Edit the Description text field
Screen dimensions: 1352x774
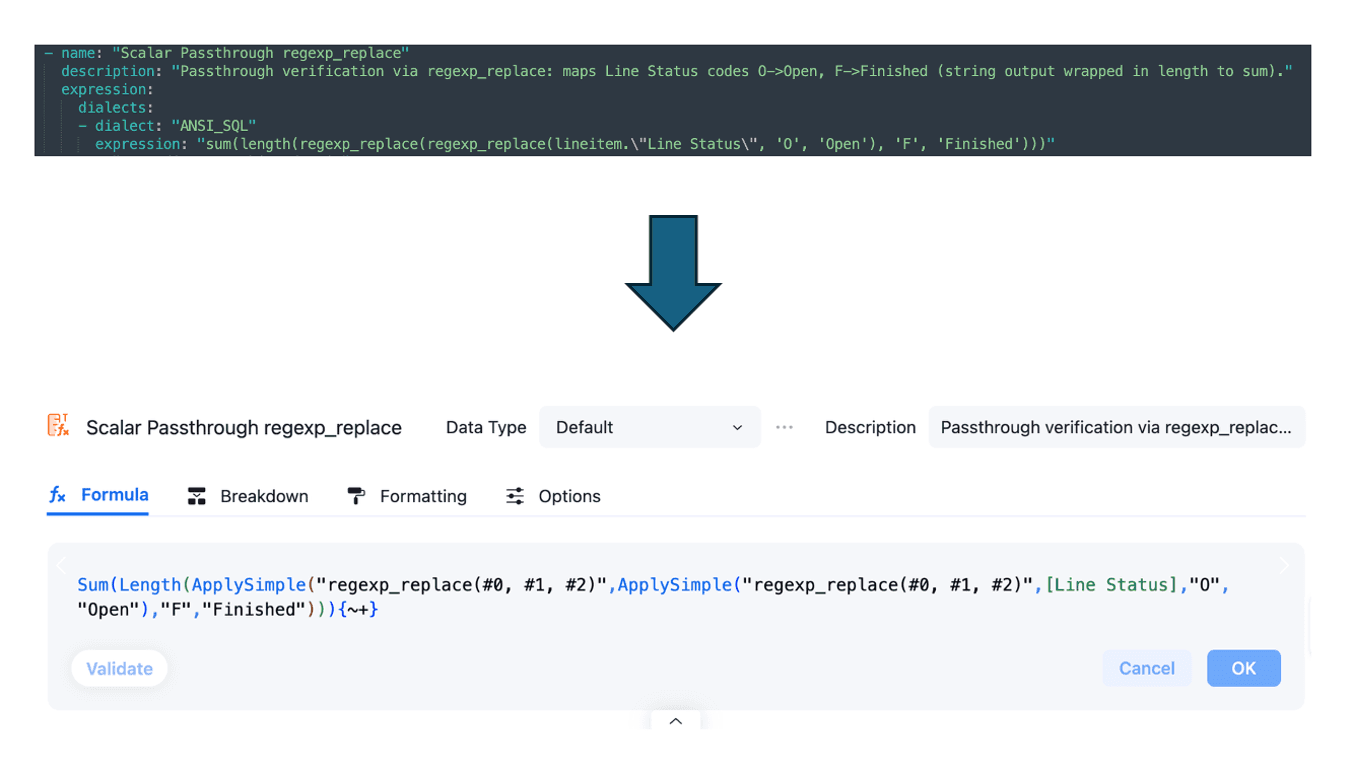[1116, 427]
